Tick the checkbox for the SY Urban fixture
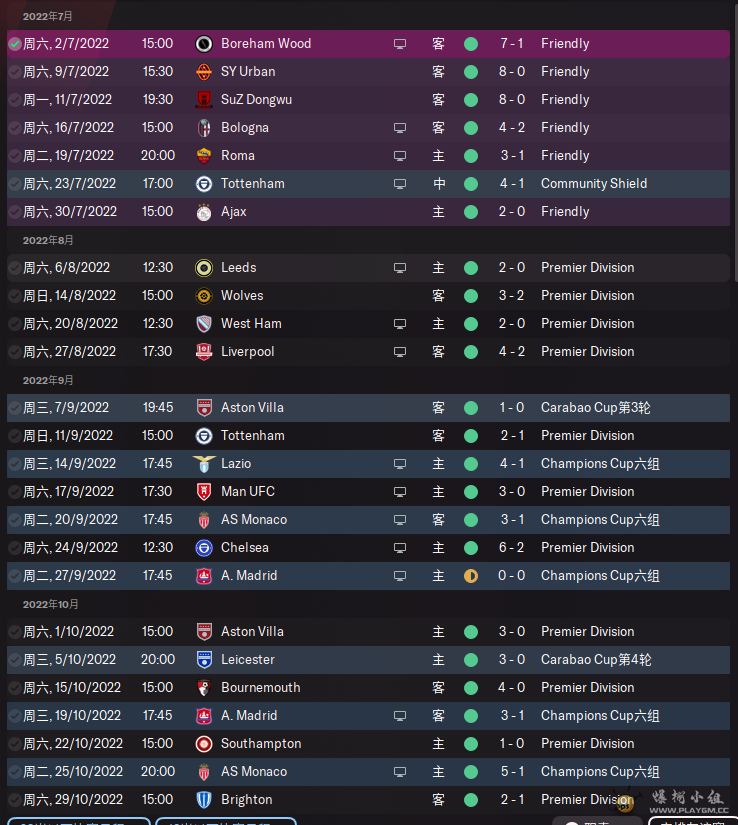 [15, 72]
